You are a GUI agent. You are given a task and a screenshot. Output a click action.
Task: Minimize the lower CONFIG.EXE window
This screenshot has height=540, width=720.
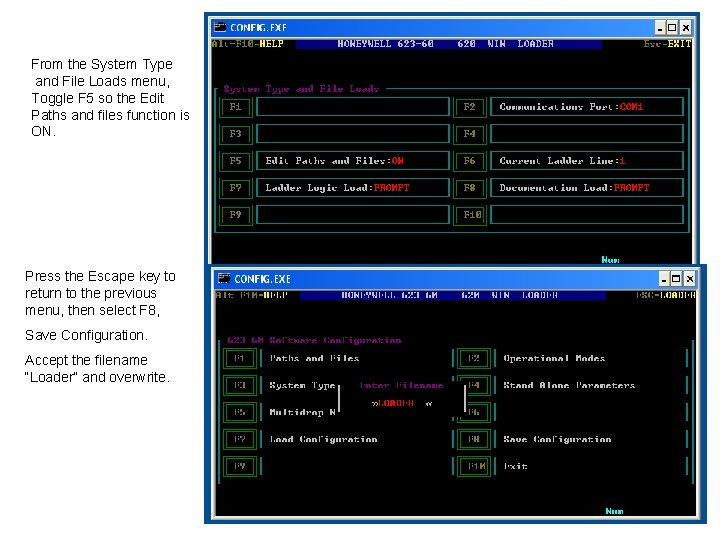pos(664,279)
